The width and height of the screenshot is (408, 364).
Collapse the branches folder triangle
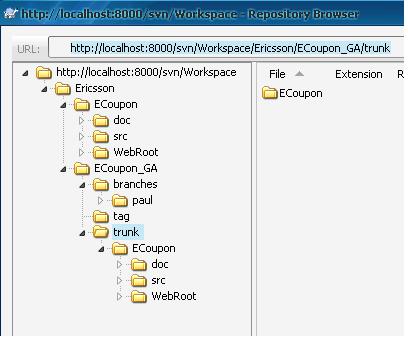coord(82,185)
